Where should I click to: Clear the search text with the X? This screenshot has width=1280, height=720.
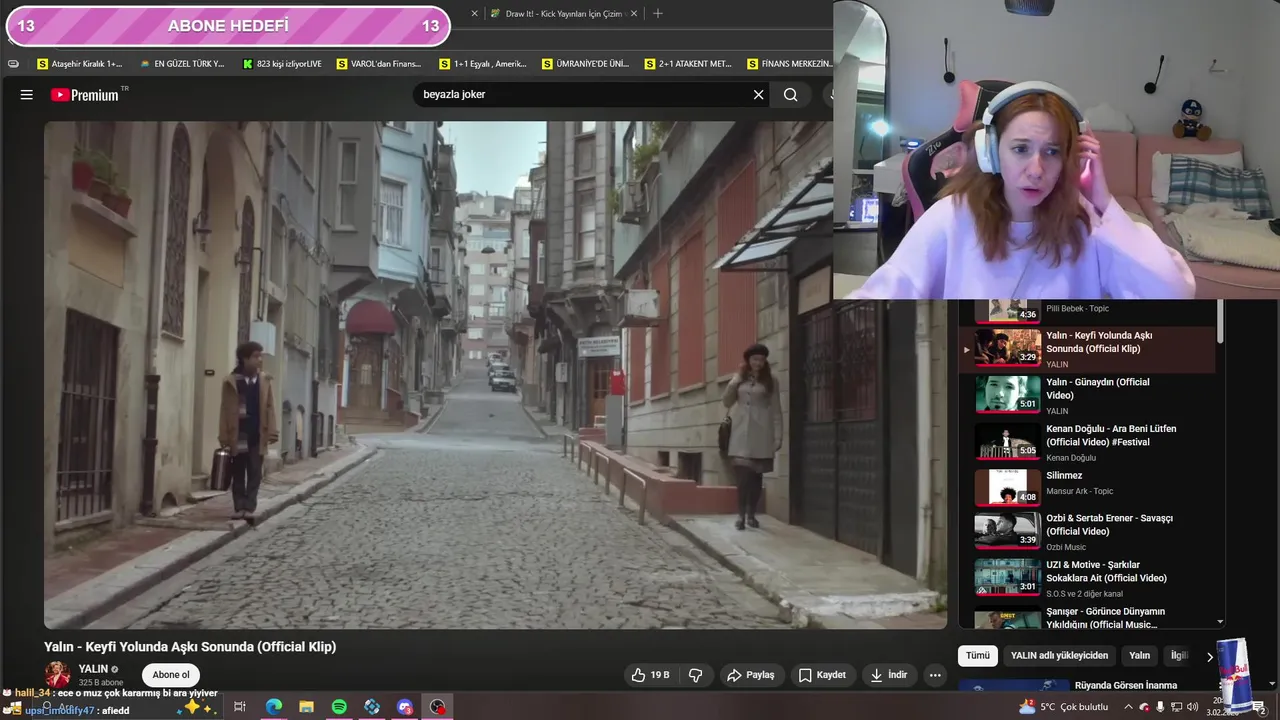[x=758, y=95]
